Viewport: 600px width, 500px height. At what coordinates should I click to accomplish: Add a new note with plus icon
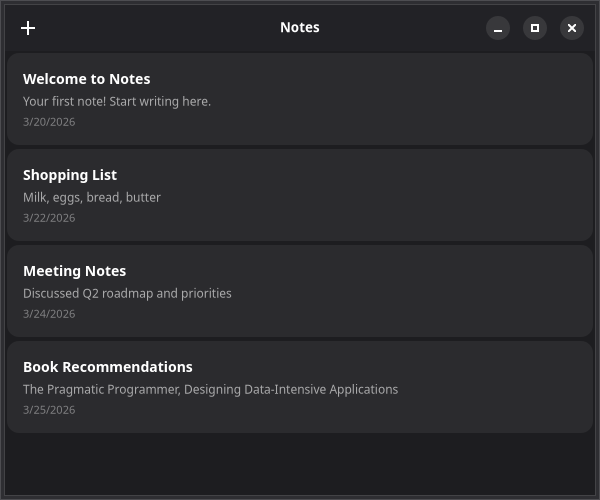[x=28, y=28]
